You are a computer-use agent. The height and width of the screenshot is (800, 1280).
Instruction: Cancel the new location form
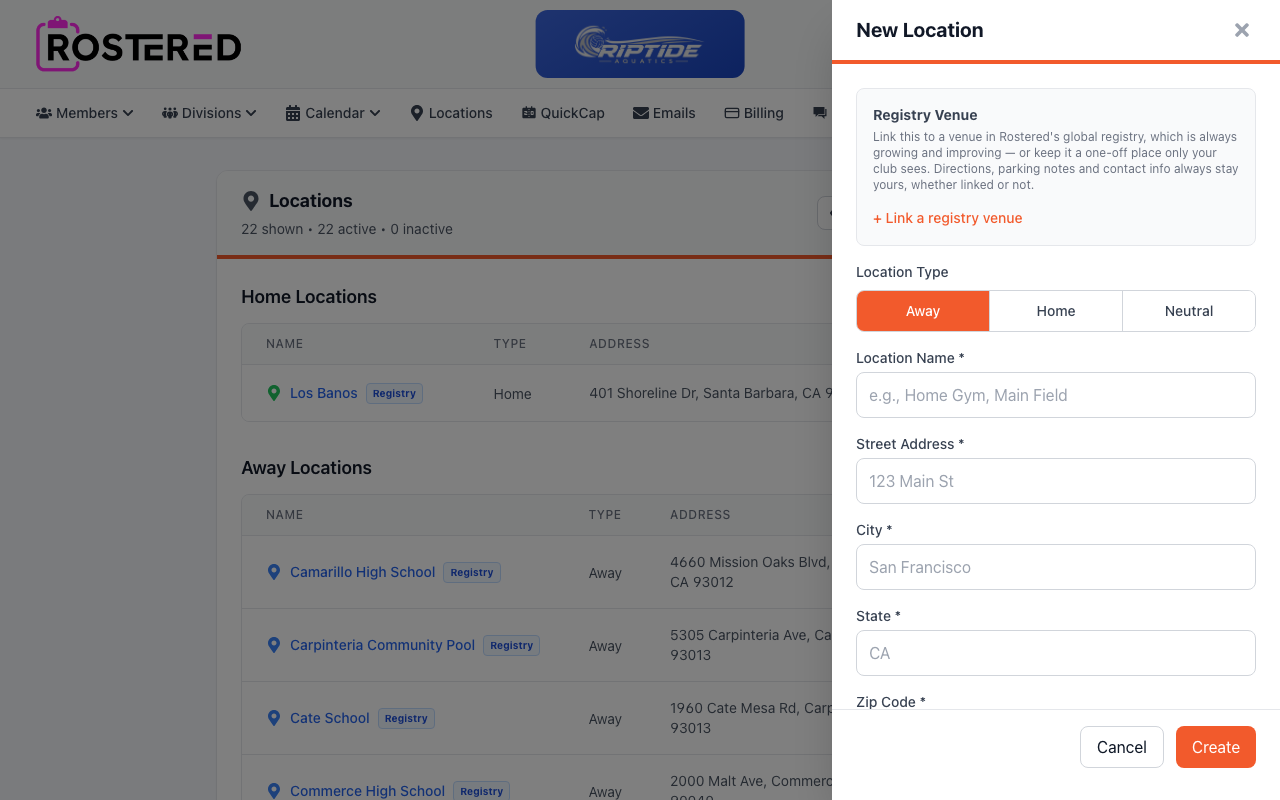coord(1122,747)
